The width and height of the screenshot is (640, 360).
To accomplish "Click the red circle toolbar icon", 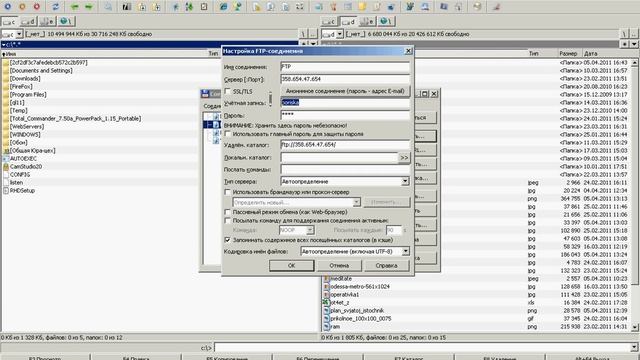I will click(x=37, y=7).
